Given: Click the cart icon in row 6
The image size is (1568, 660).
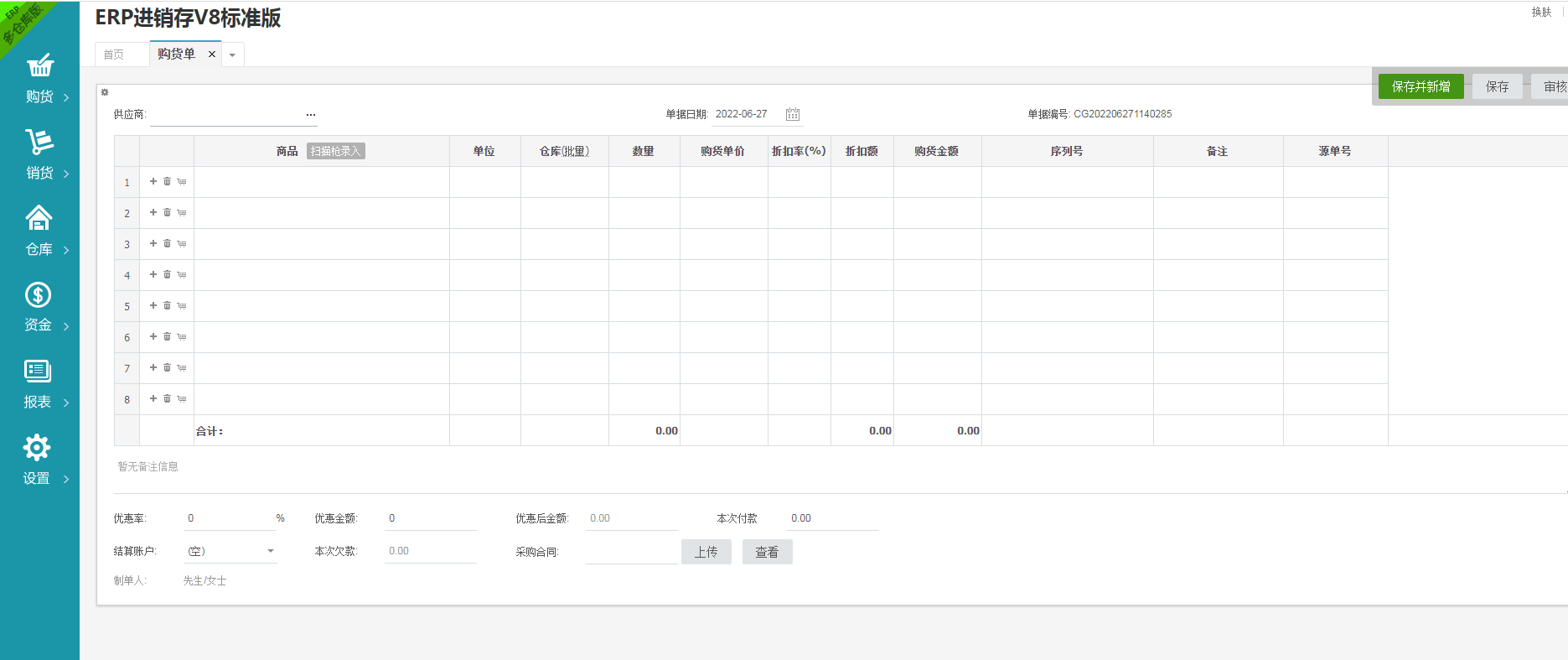Looking at the screenshot, I should tap(181, 336).
